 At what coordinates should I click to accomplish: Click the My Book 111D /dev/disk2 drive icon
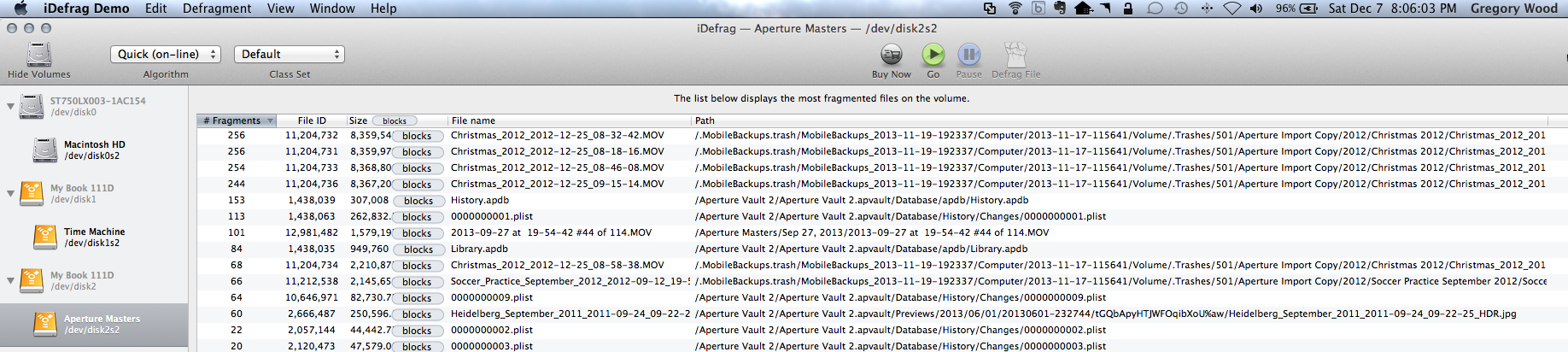click(x=32, y=281)
